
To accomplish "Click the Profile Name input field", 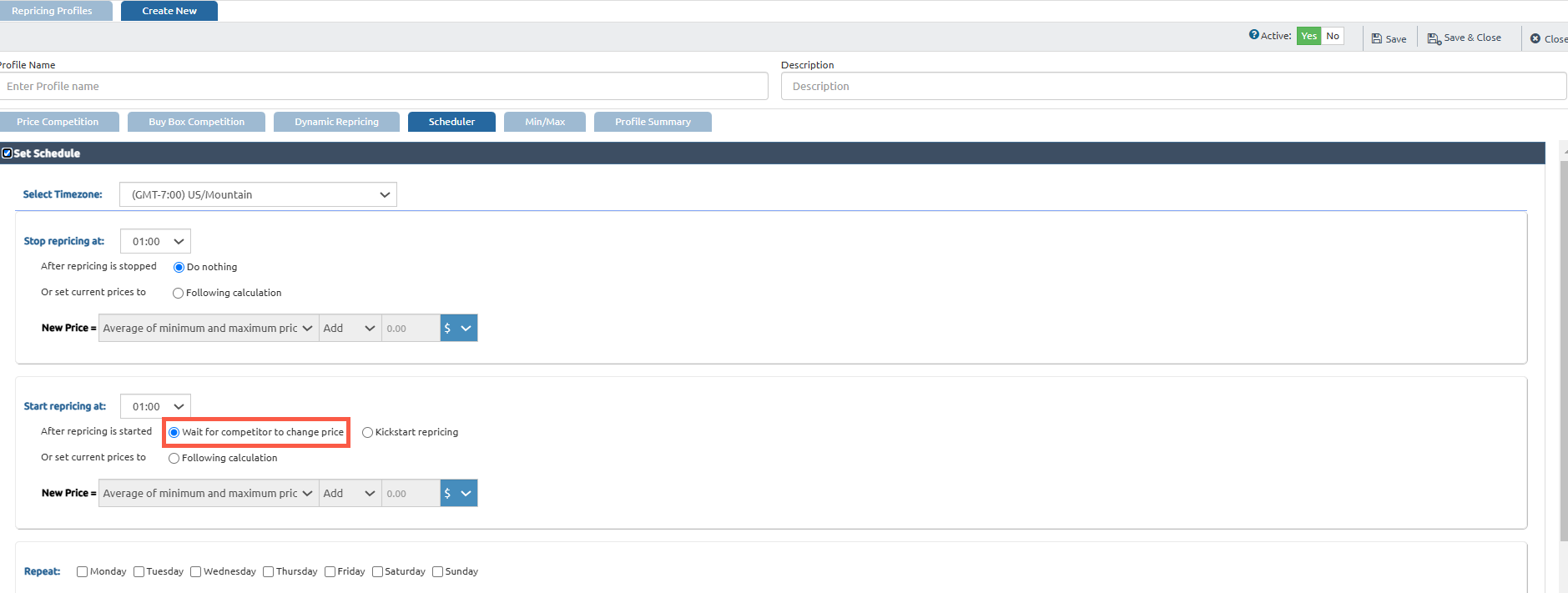I will [384, 87].
